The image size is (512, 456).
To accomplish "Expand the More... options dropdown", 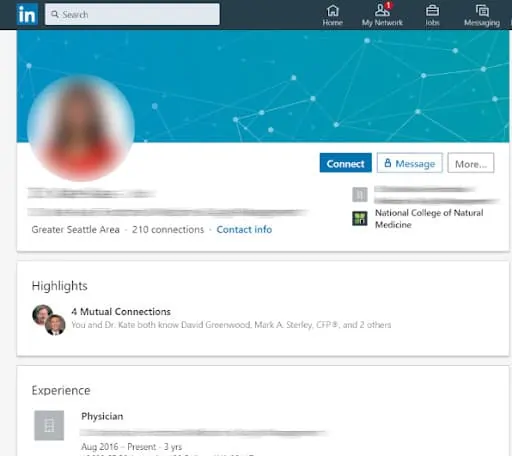I will 471,163.
